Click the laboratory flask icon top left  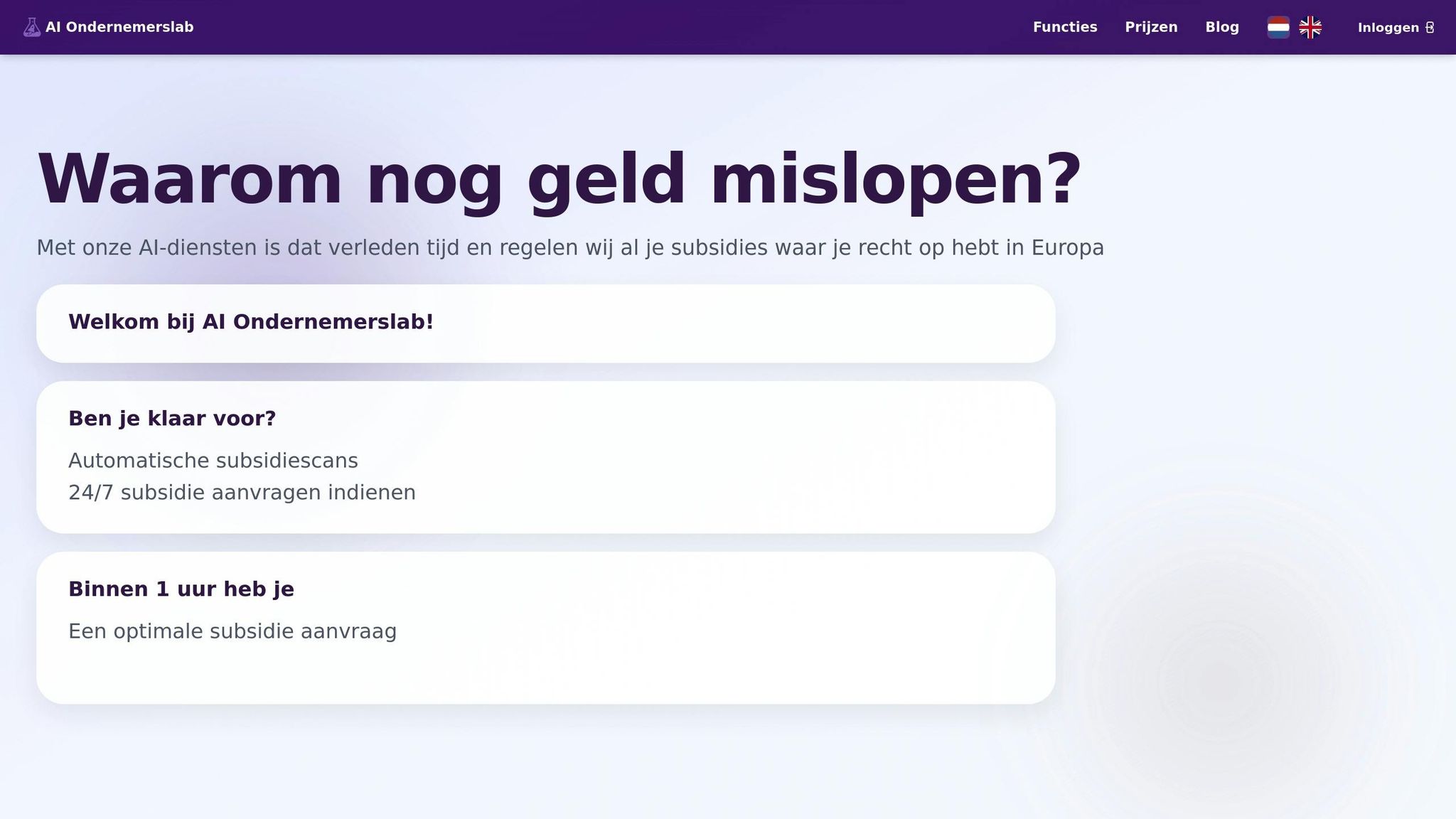pos(31,26)
